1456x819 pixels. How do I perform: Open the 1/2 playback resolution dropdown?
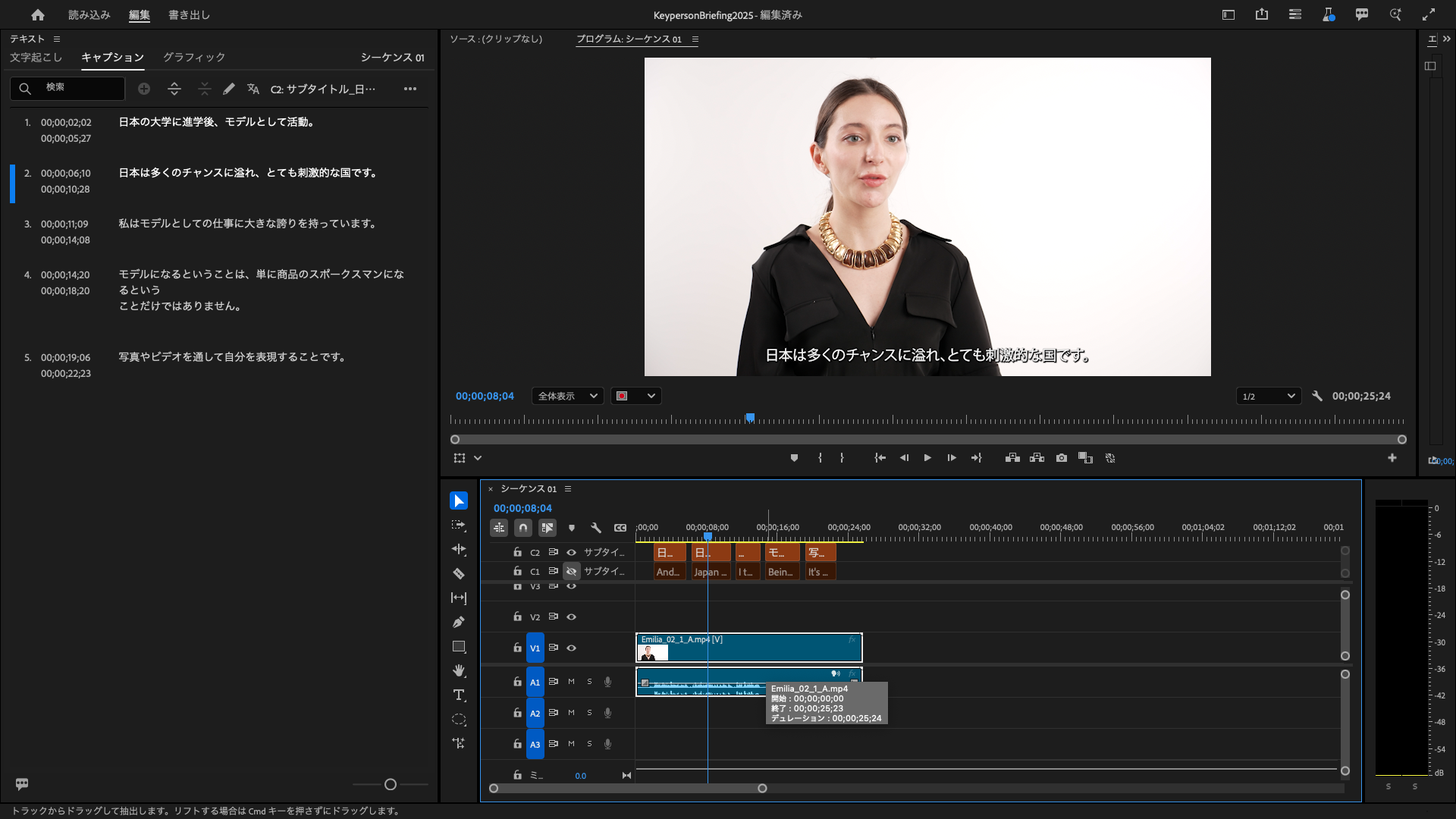coord(1269,396)
